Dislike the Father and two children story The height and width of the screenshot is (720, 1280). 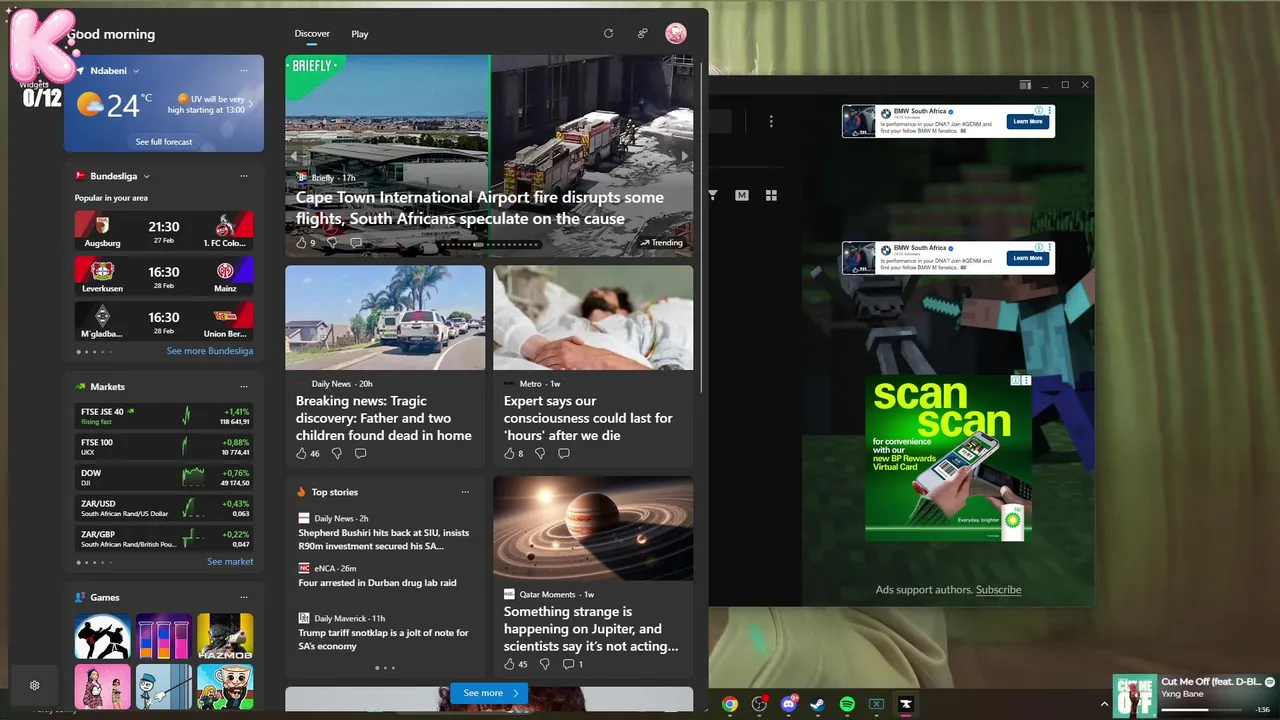point(336,453)
